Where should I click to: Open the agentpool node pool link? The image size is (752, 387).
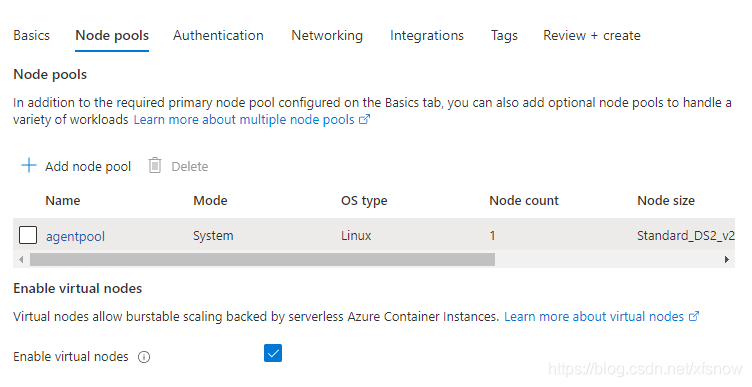tap(75, 236)
